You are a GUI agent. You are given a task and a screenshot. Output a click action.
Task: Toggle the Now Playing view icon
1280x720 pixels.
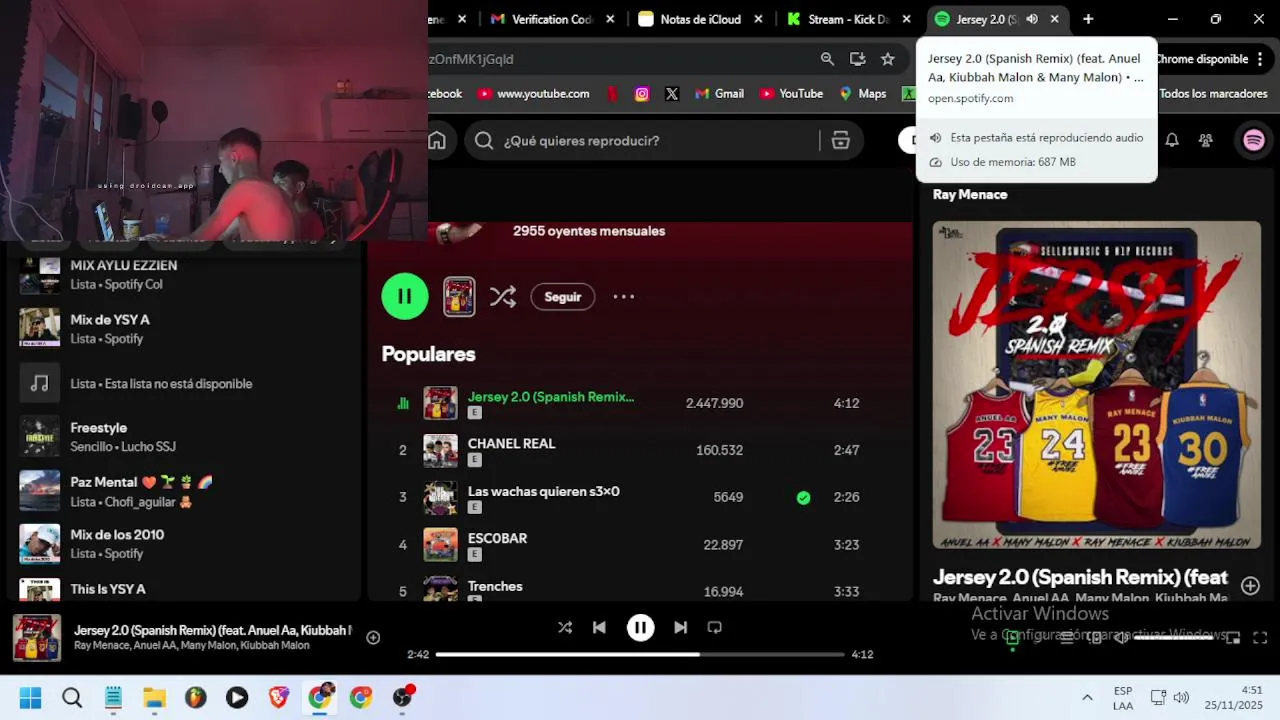1012,637
